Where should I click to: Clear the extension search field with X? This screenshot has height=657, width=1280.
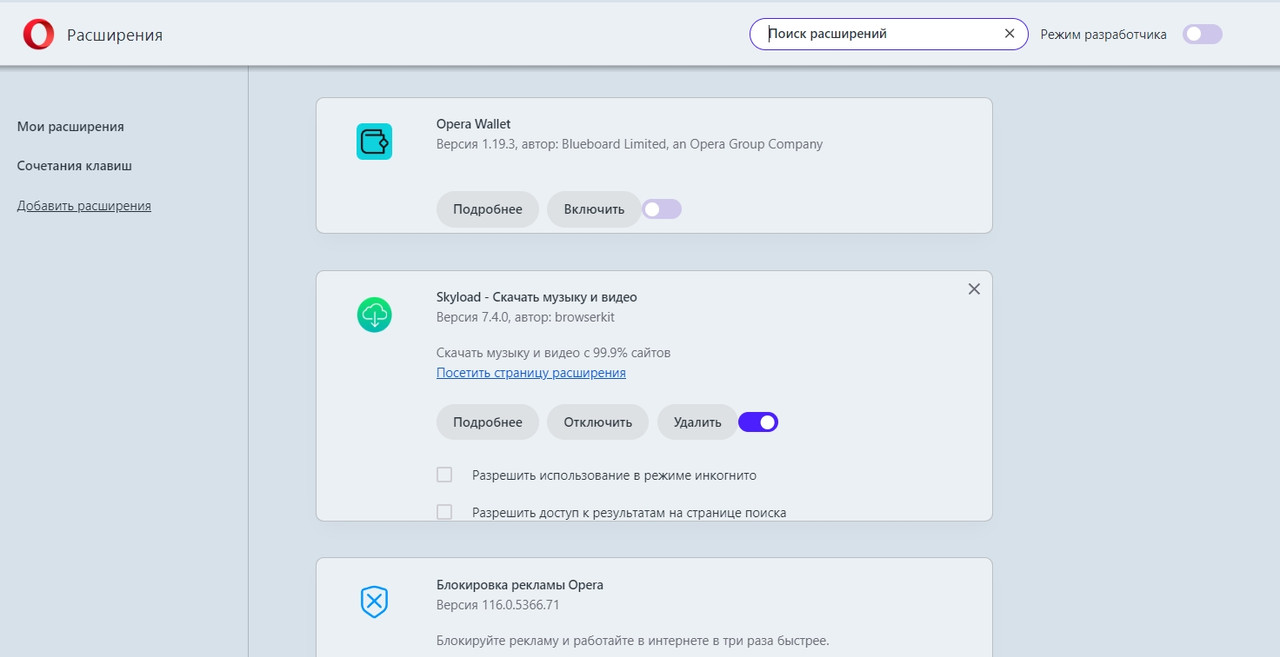pyautogui.click(x=1010, y=34)
